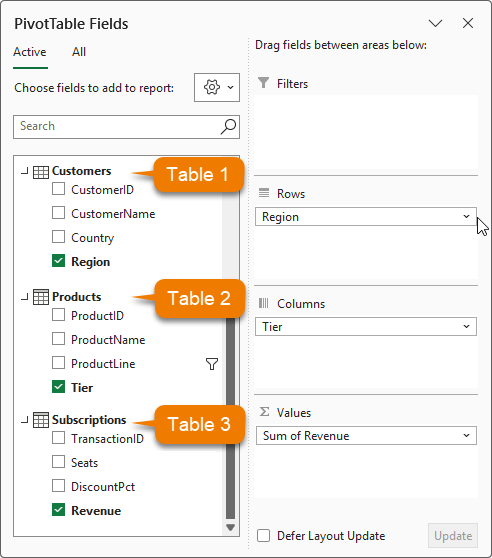This screenshot has width=492, height=558.
Task: Uncheck the Tier field
Action: [58, 386]
